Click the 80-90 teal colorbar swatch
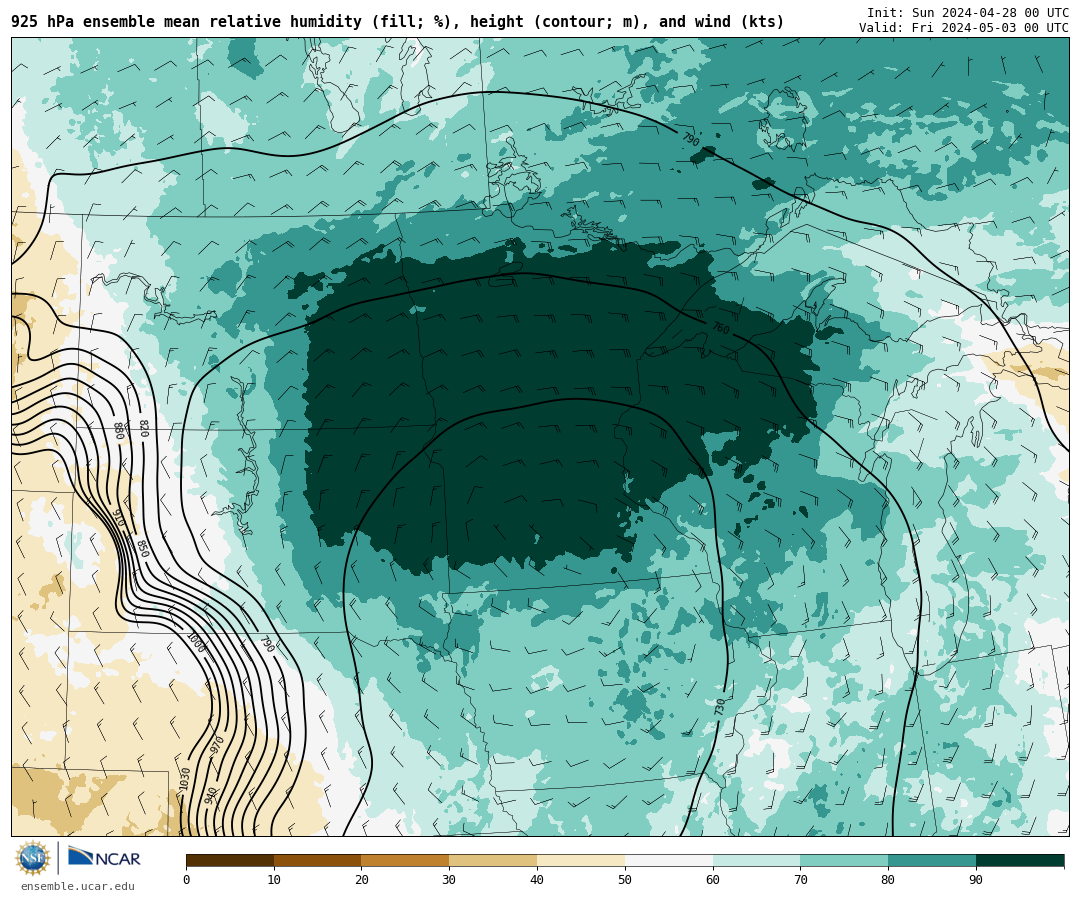The image size is (1080, 899). coord(932,860)
